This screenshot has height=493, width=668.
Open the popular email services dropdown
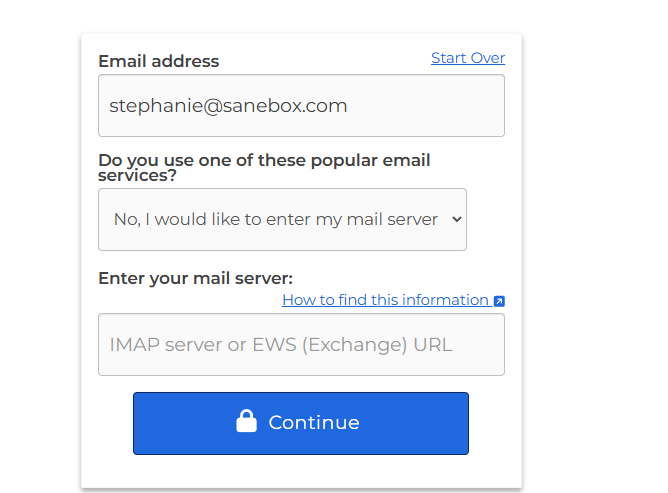pyautogui.click(x=282, y=219)
